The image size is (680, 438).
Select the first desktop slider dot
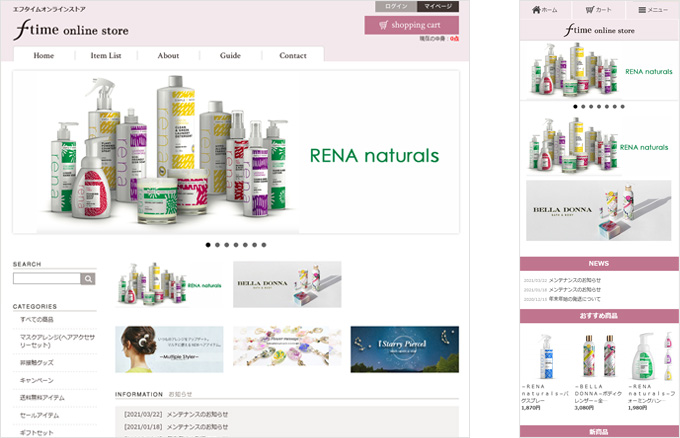(208, 245)
